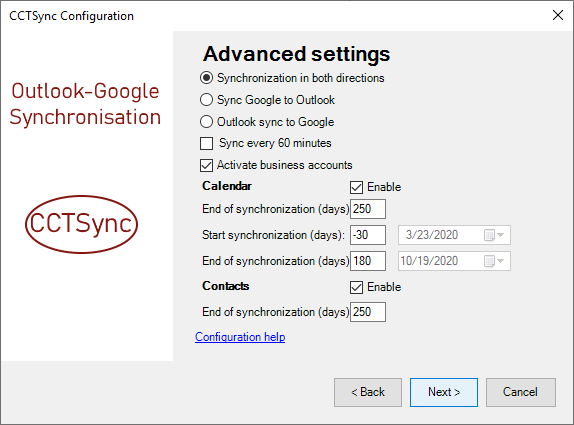This screenshot has width=574, height=425.
Task: Cancel the CCTSync configuration
Action: tap(521, 392)
